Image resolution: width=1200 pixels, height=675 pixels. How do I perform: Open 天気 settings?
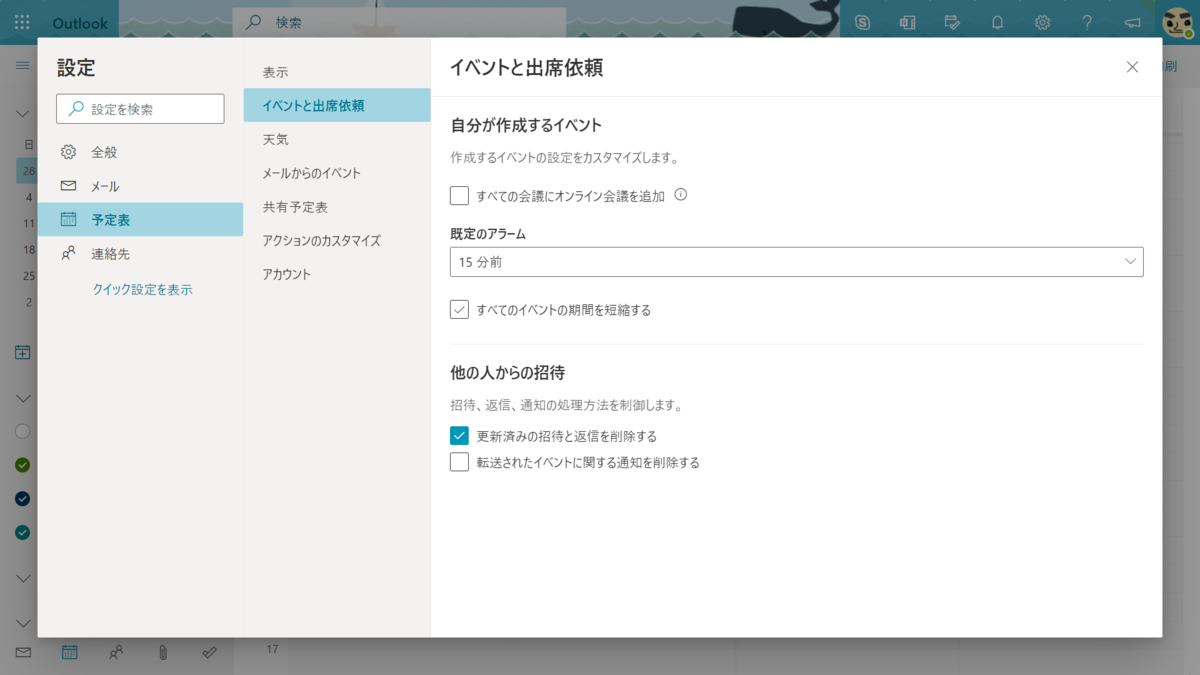coord(337,139)
